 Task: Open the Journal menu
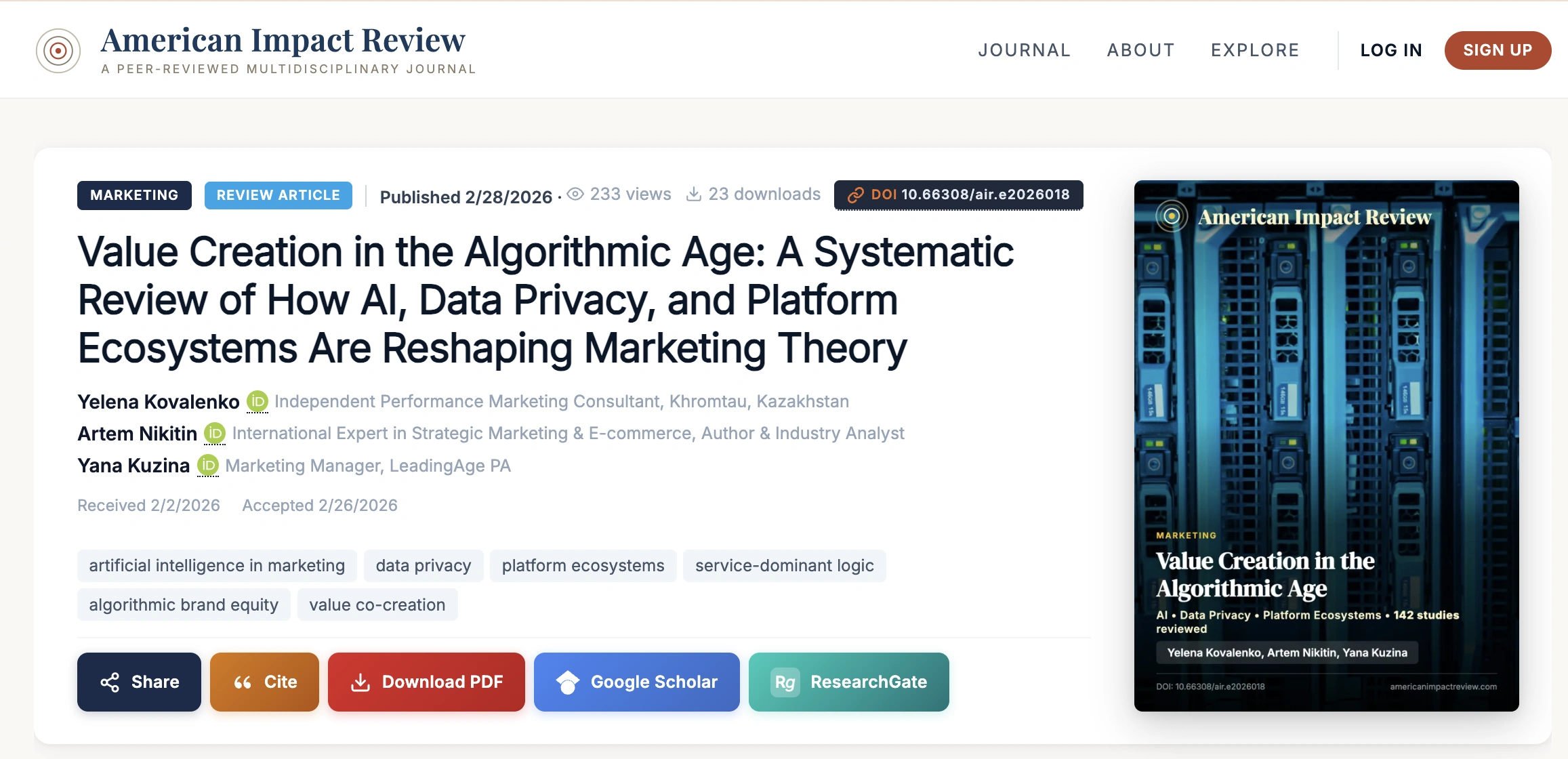(x=1024, y=50)
